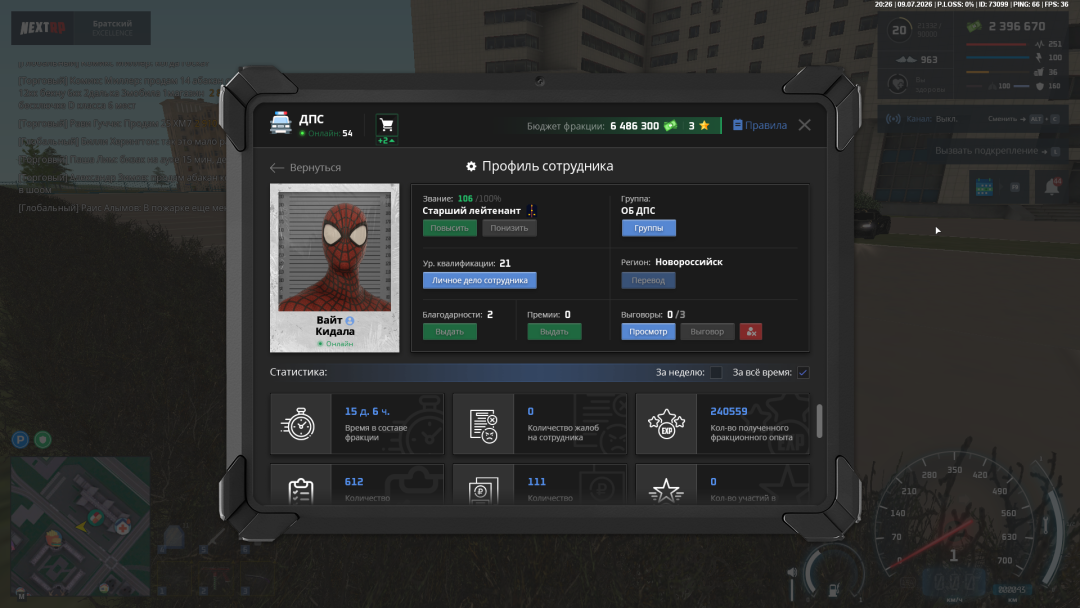The width and height of the screenshot is (1080, 608).
Task: Click the EXP stars experience icon
Action: point(666,424)
